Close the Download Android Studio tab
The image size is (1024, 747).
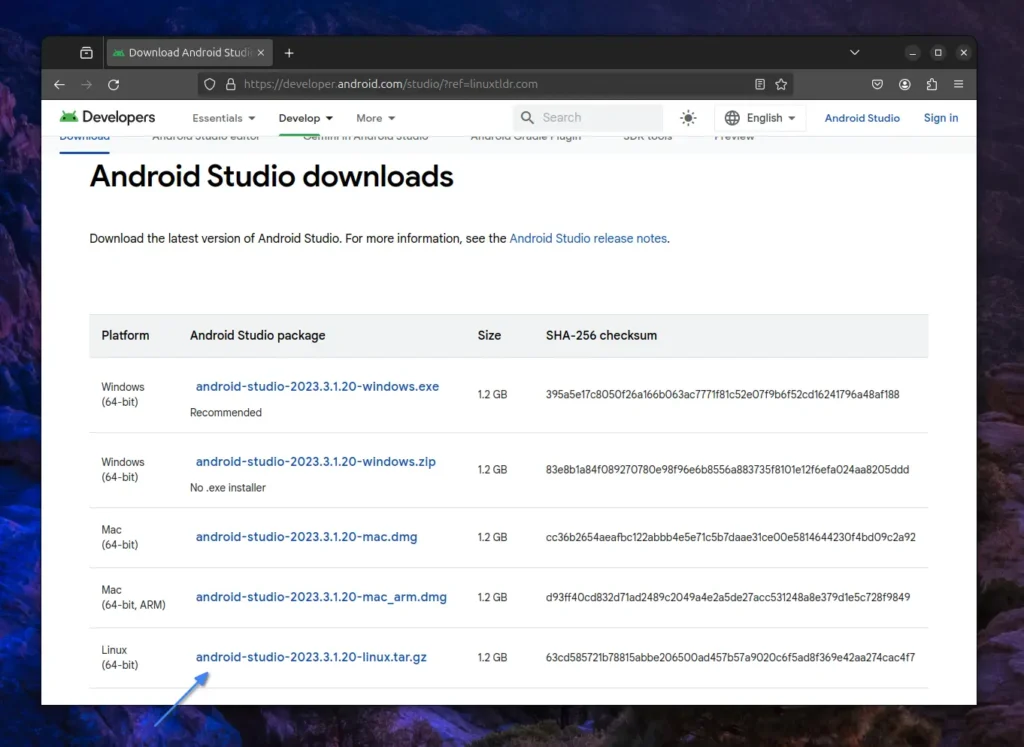[x=261, y=53]
